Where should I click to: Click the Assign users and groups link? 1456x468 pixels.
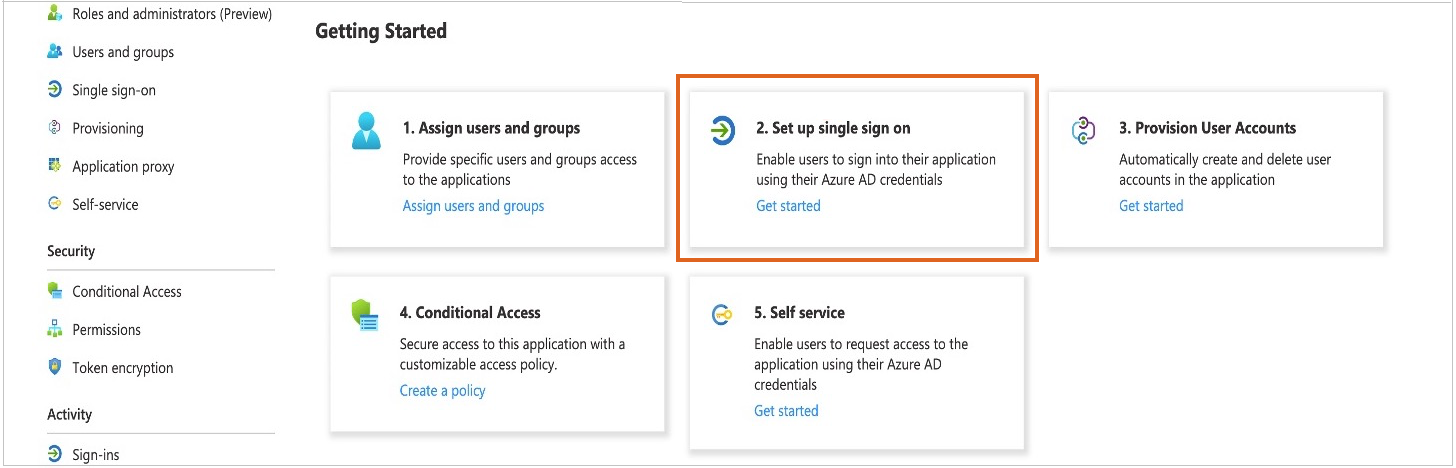click(x=473, y=206)
